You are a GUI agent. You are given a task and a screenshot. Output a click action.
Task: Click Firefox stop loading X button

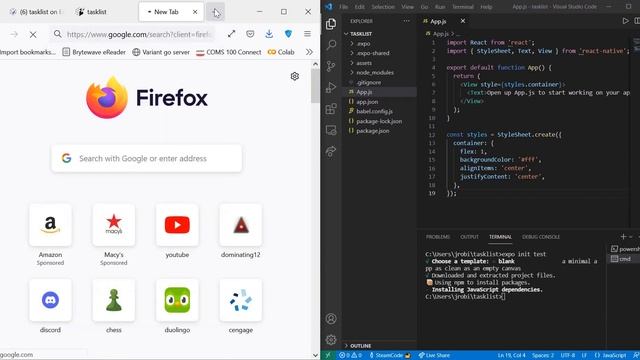[x=33, y=35]
